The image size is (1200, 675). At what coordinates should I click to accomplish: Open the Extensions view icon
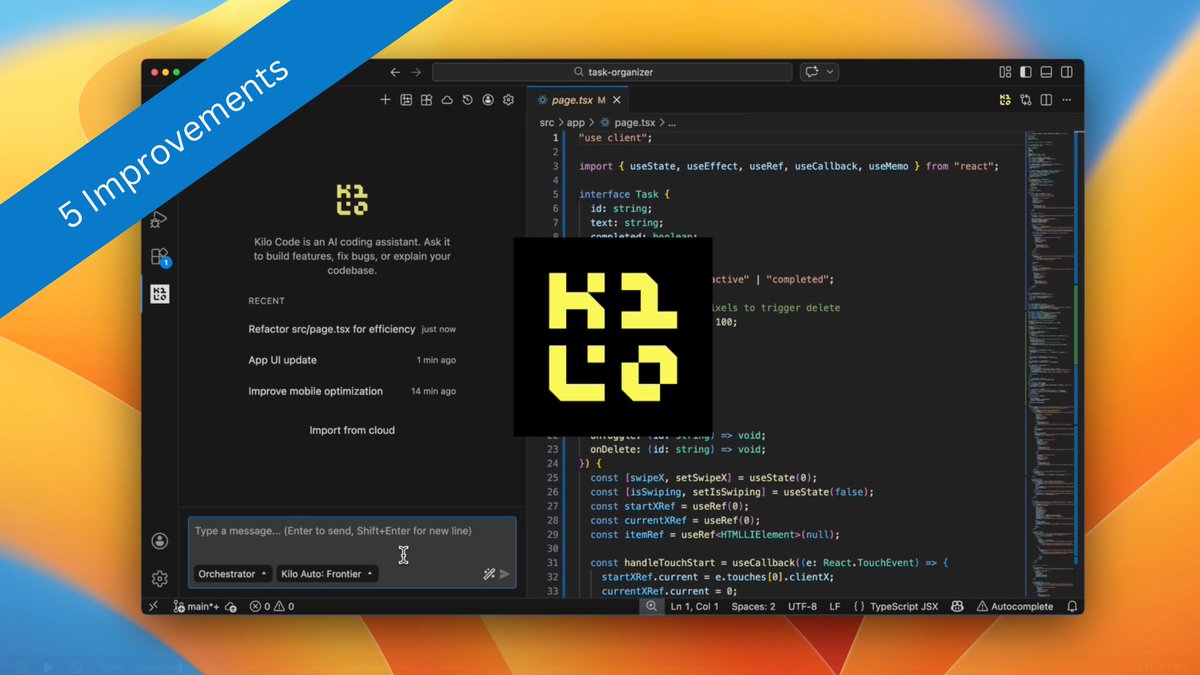coord(160,255)
